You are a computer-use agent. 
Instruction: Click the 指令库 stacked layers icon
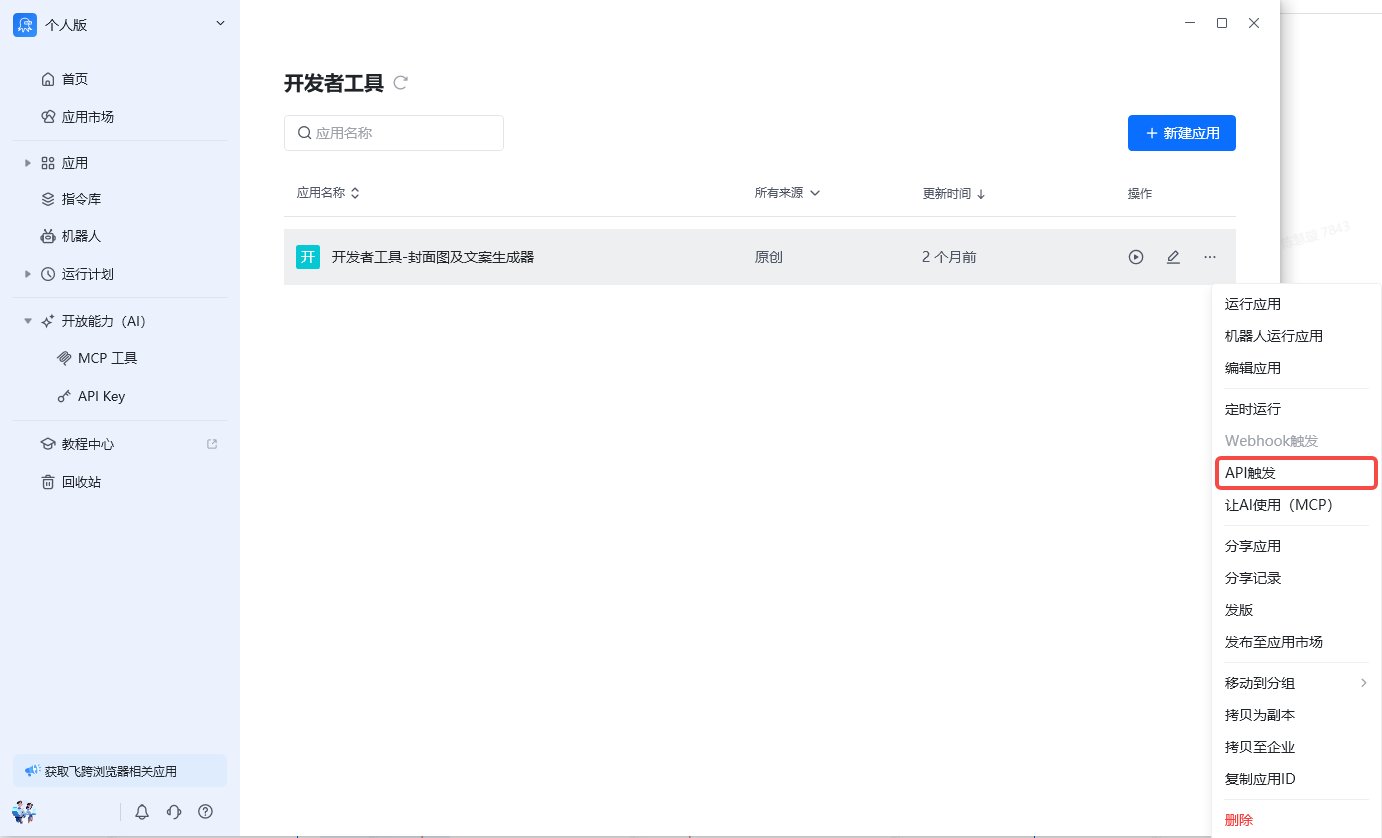(47, 199)
